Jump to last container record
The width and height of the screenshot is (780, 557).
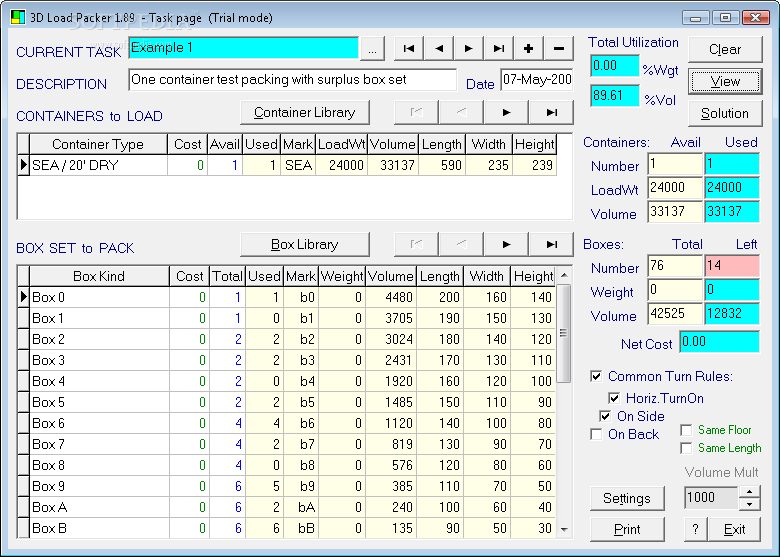coord(551,112)
